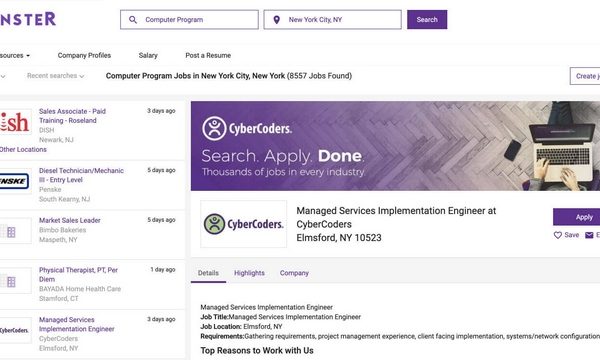Click the magnifier icon in job search field

(x=133, y=20)
